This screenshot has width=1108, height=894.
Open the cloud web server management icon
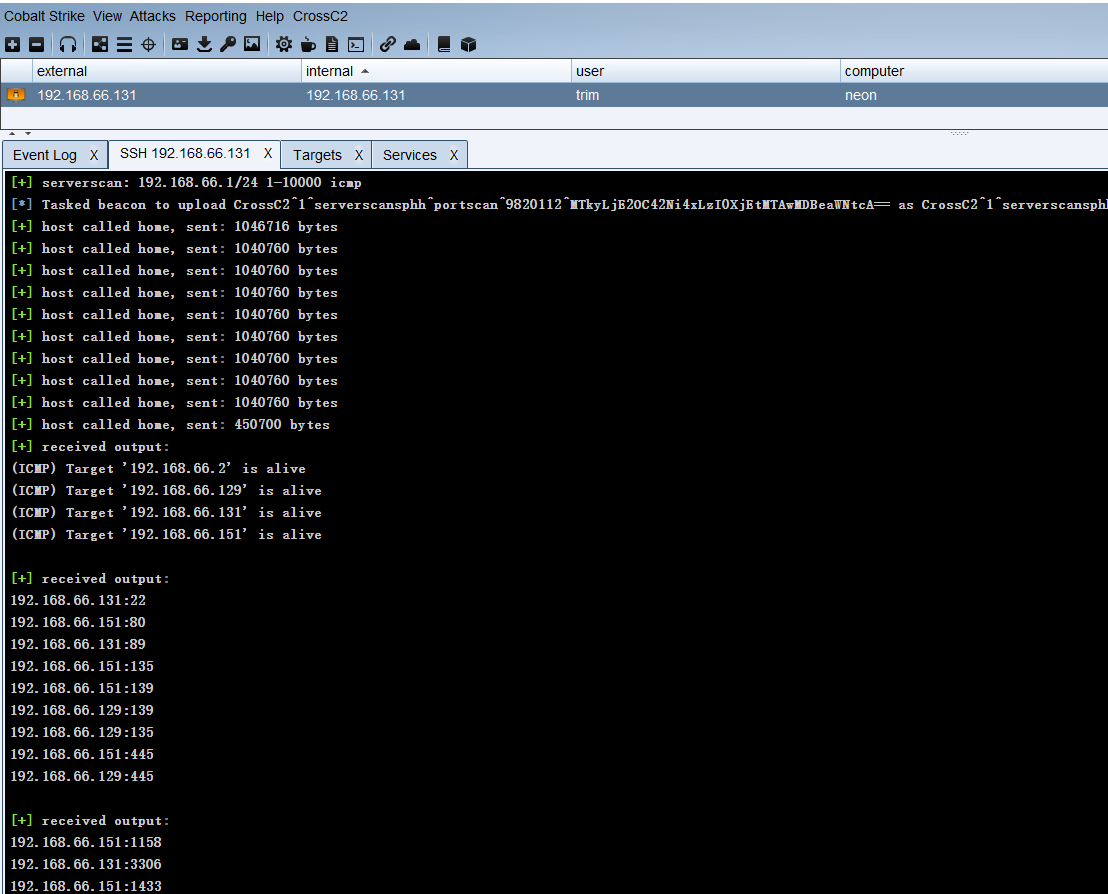point(411,44)
